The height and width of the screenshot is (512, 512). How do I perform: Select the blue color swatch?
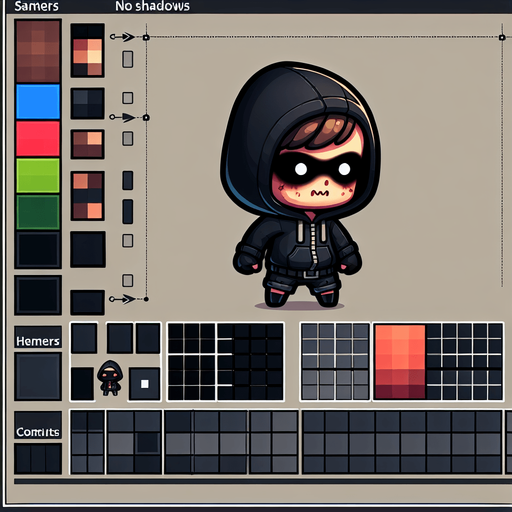[x=38, y=102]
